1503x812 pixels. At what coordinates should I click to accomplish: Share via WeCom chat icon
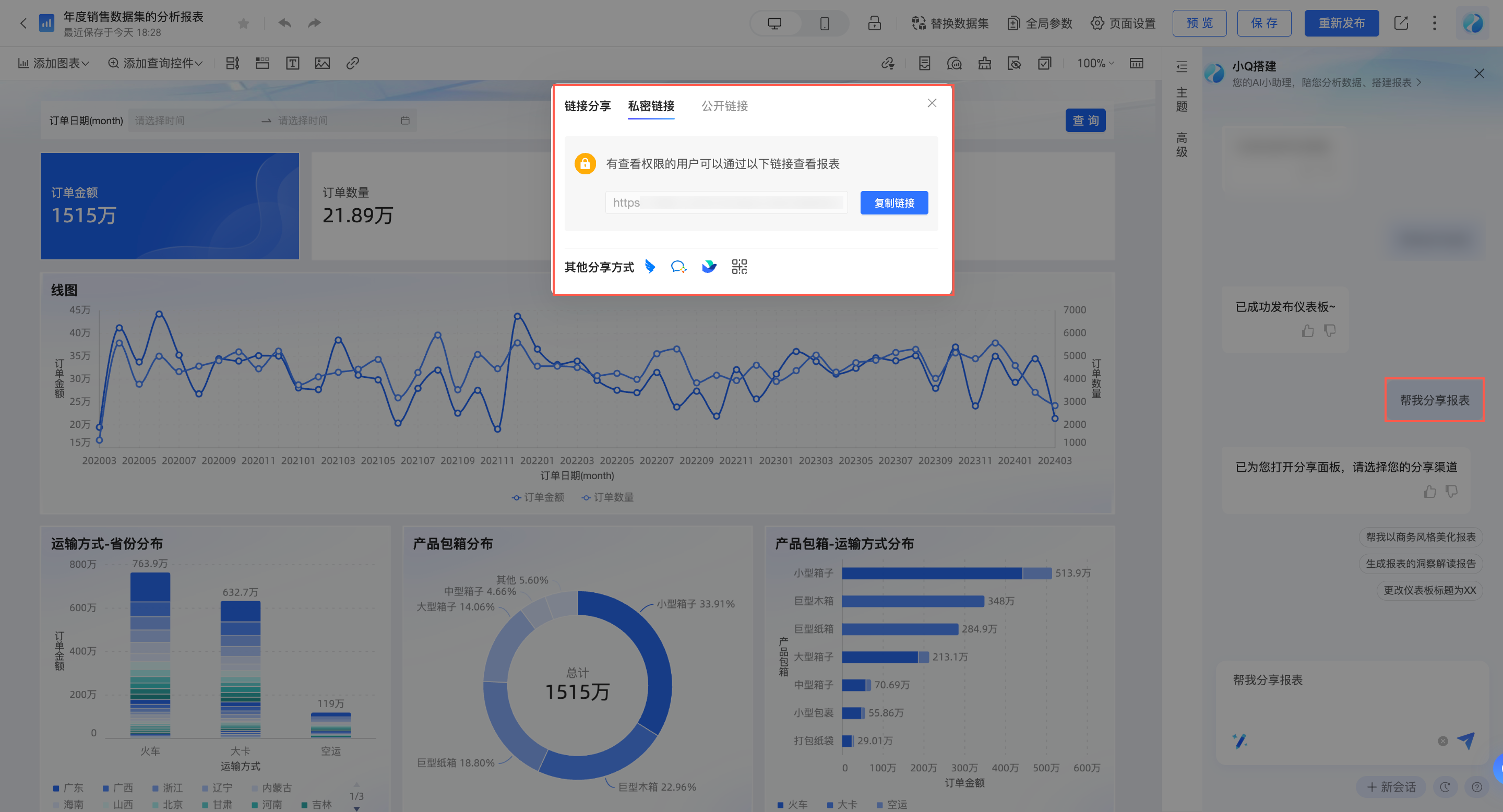678,267
